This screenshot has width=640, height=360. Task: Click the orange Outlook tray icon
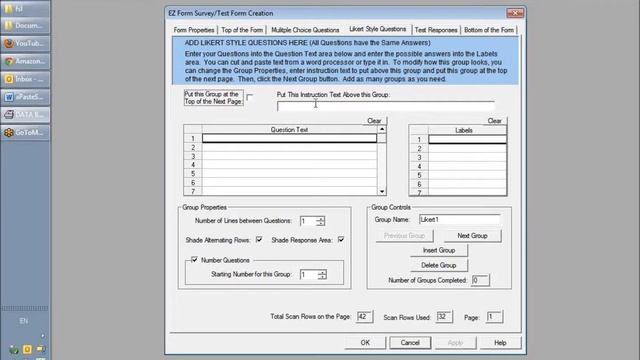coord(27,349)
